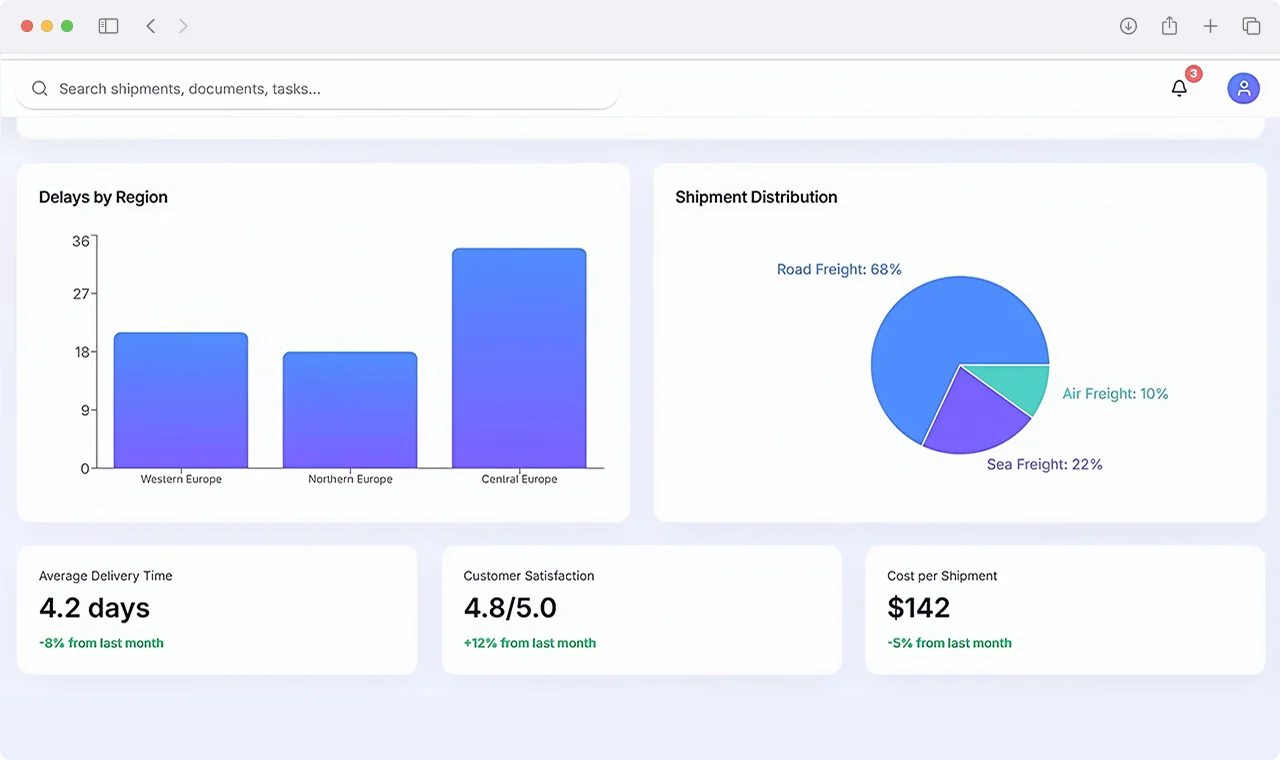Go forward with the right chevron

183,26
